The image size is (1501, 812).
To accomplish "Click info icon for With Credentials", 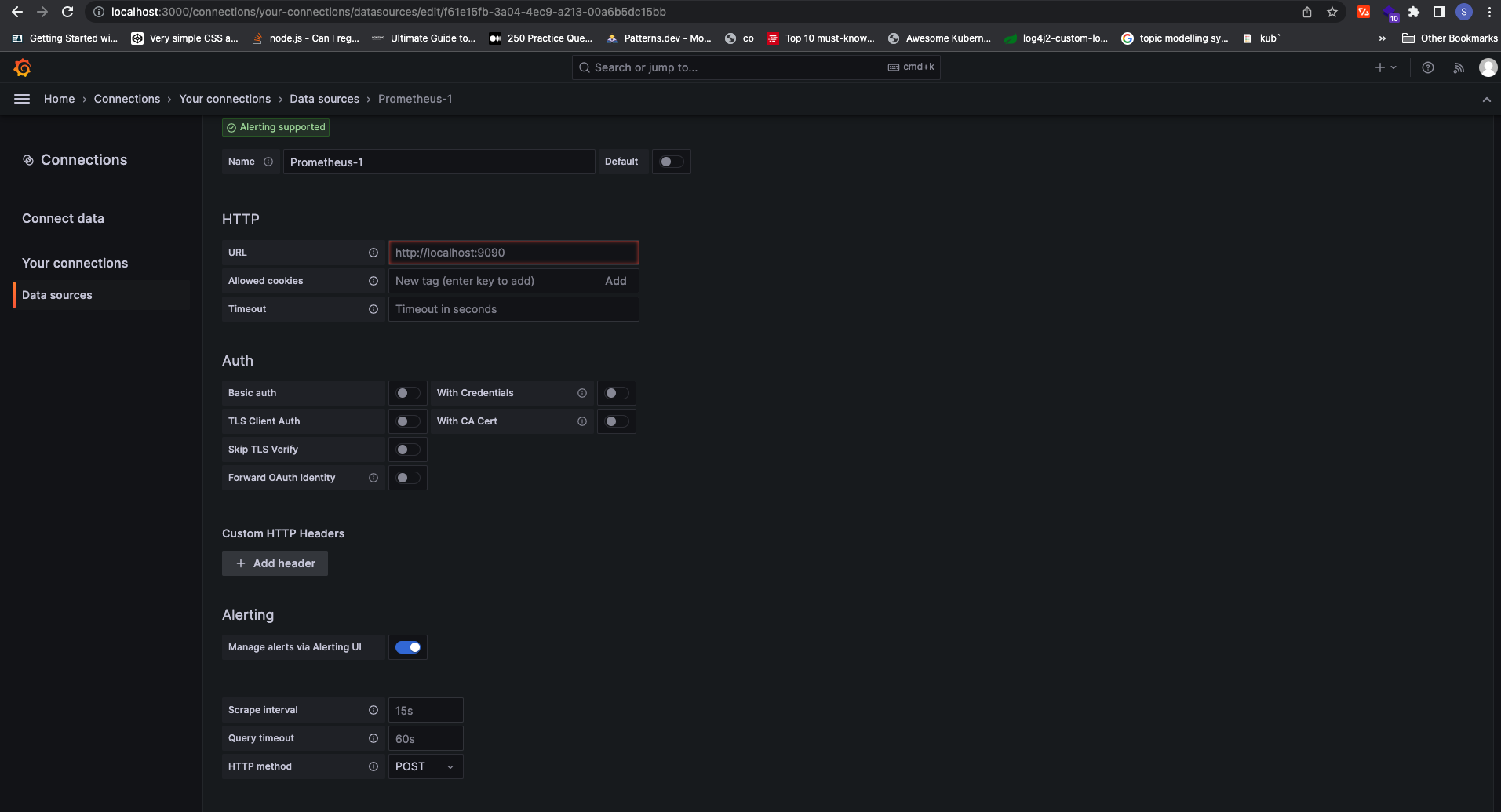I will (582, 393).
